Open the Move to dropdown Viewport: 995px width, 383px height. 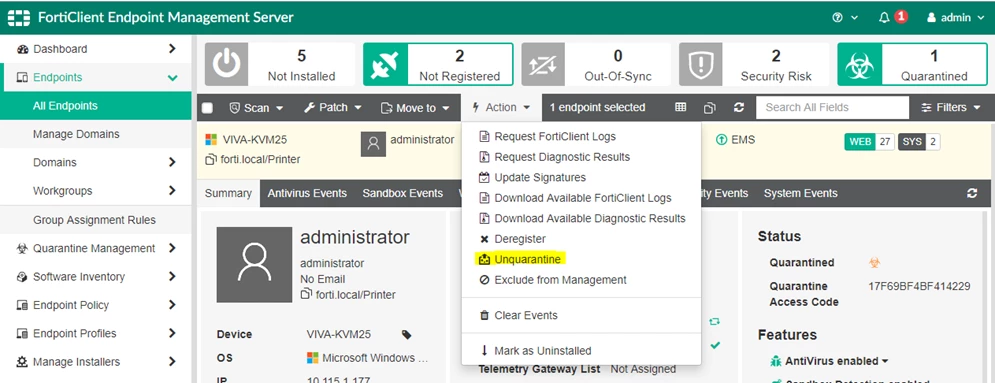pyautogui.click(x=415, y=108)
